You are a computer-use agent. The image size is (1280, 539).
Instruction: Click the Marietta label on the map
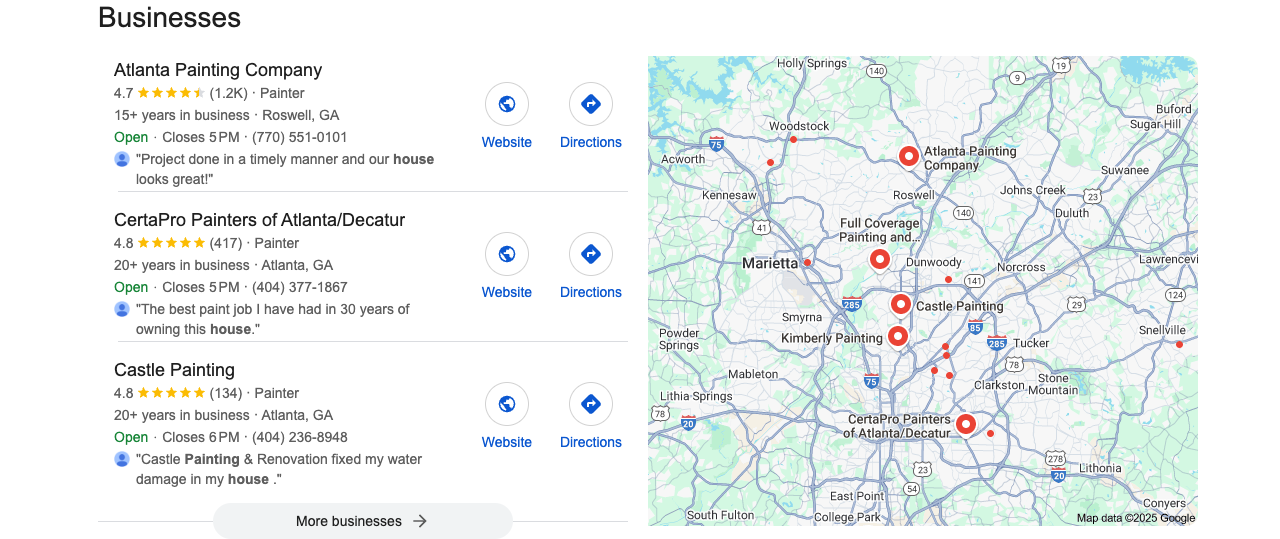[770, 263]
